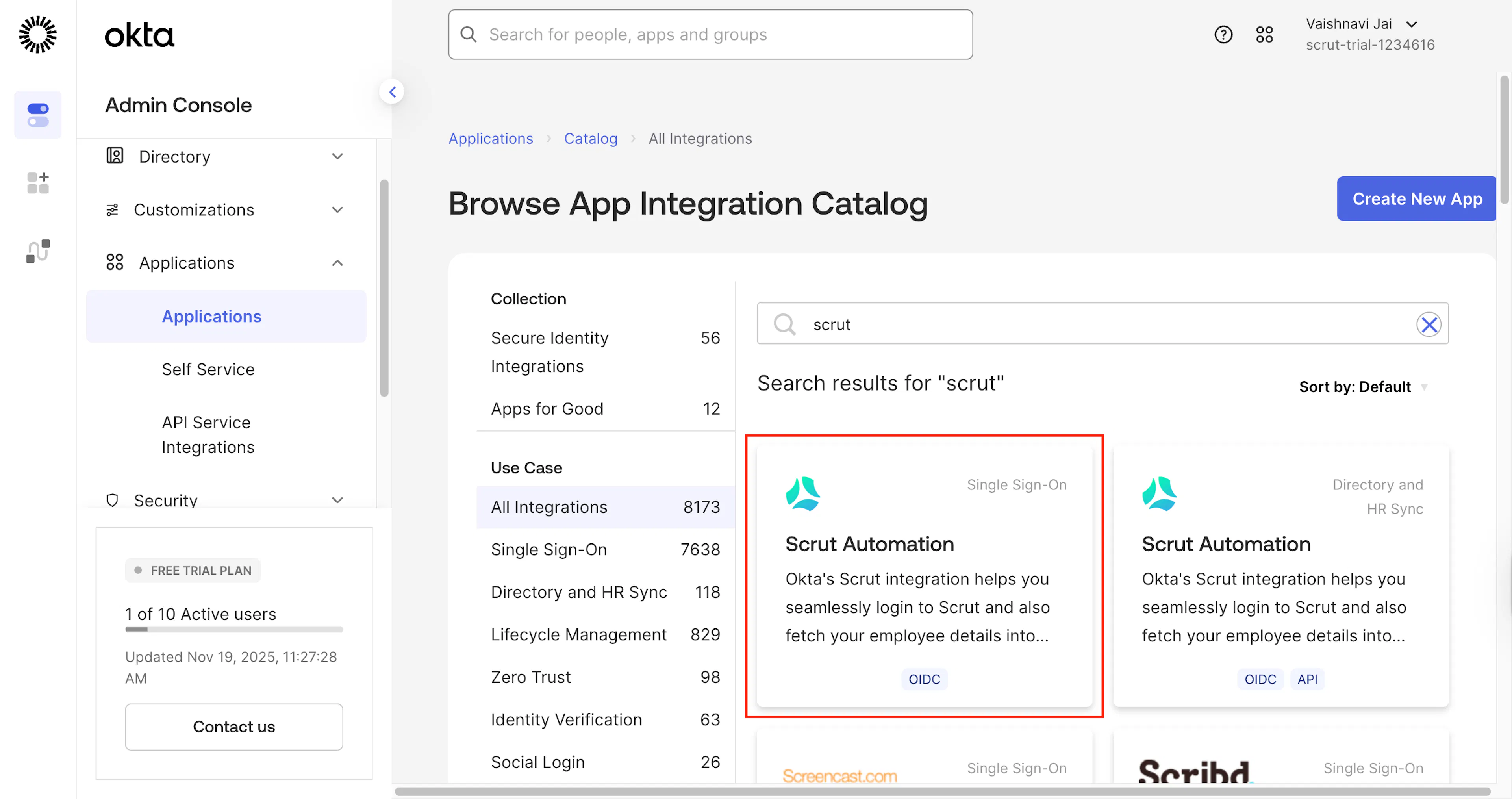Expand the Customizations menu section
1512x799 pixels.
click(226, 209)
